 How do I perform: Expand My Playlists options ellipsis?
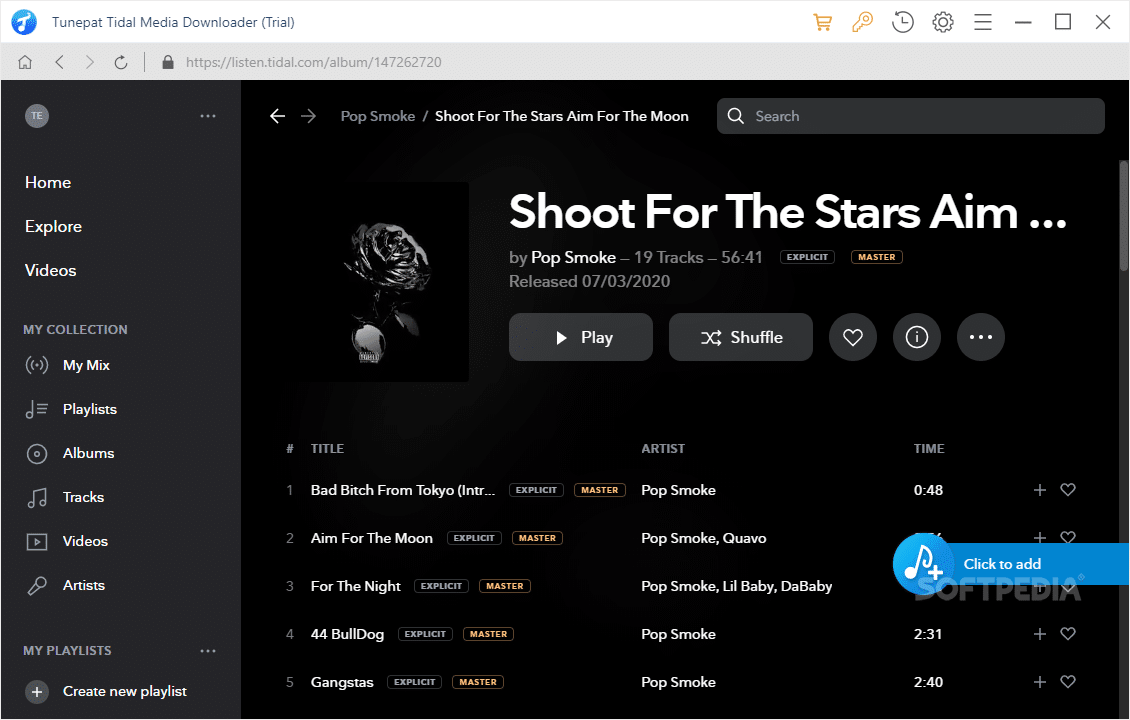[208, 651]
